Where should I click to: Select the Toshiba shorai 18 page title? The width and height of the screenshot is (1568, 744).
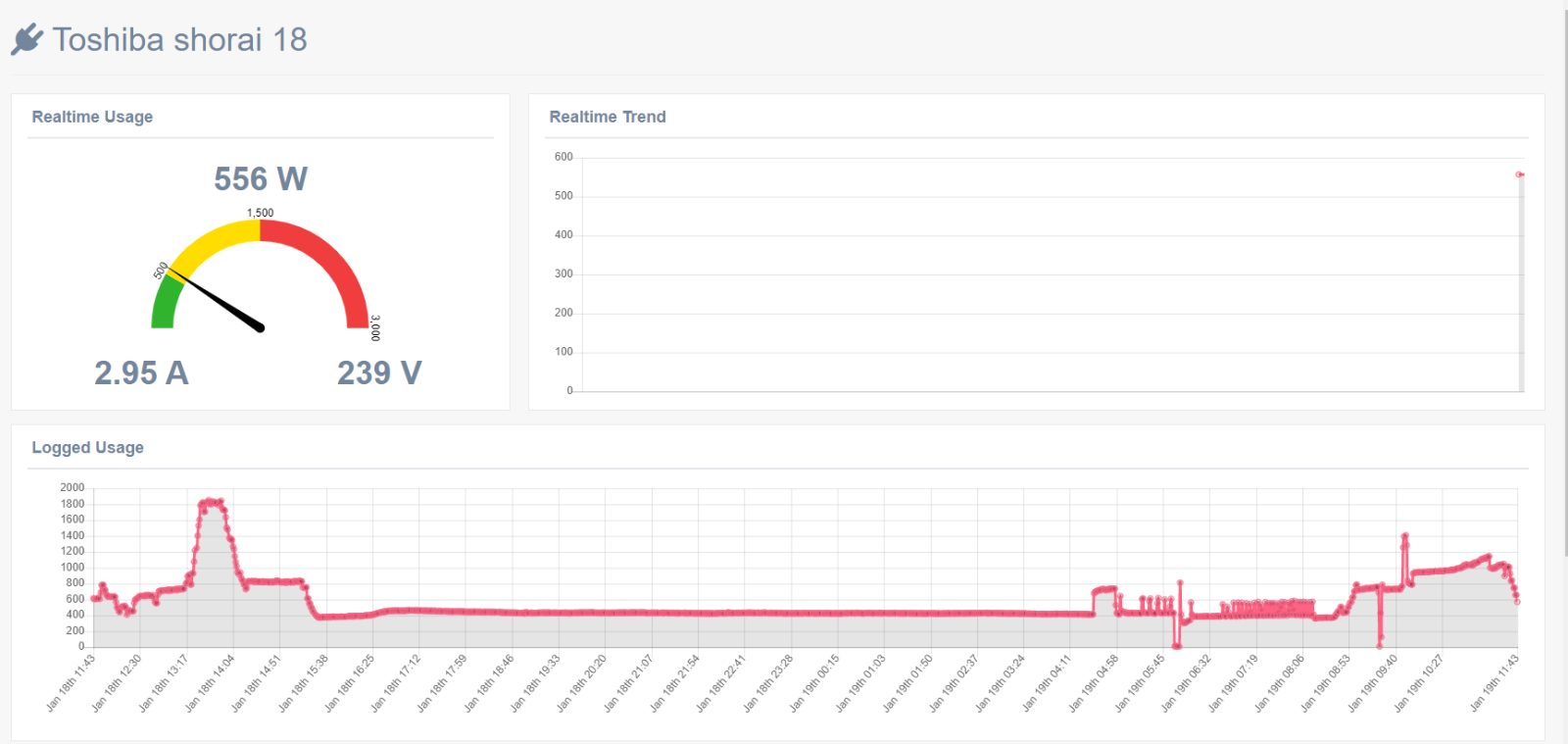[179, 39]
